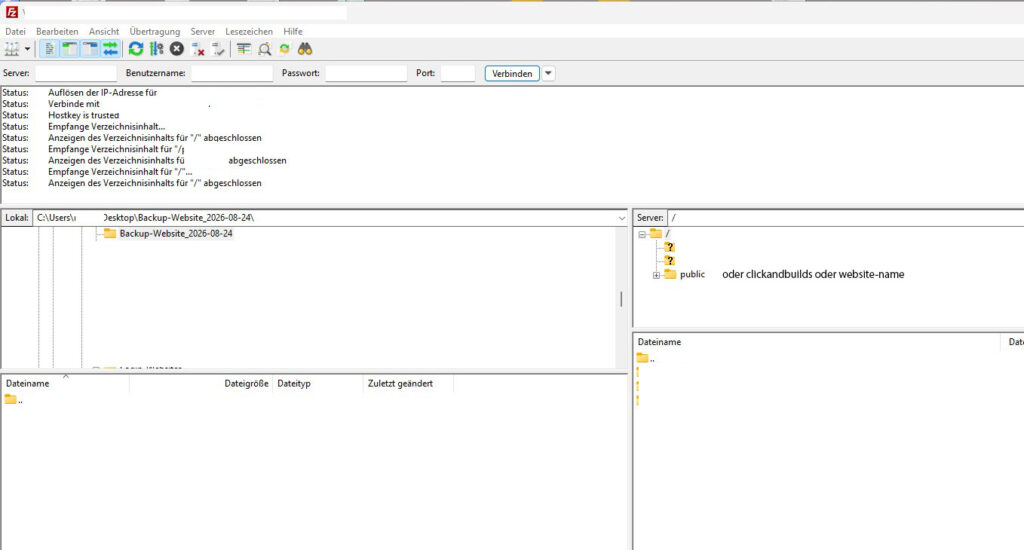The image size is (1024, 550).
Task: Select the parent folder entry in remote list
Action: (x=646, y=358)
